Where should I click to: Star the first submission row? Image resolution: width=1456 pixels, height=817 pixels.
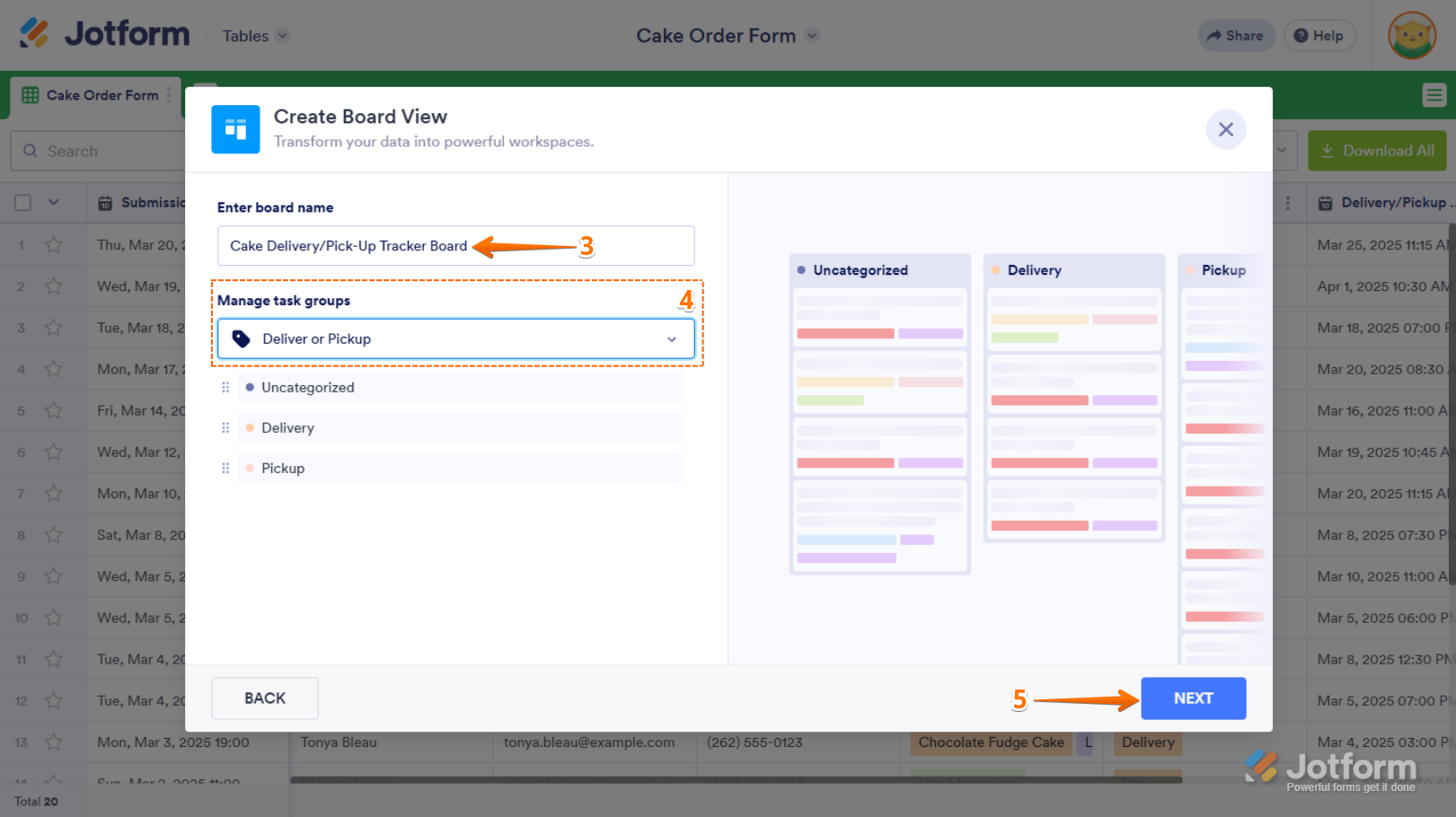54,245
